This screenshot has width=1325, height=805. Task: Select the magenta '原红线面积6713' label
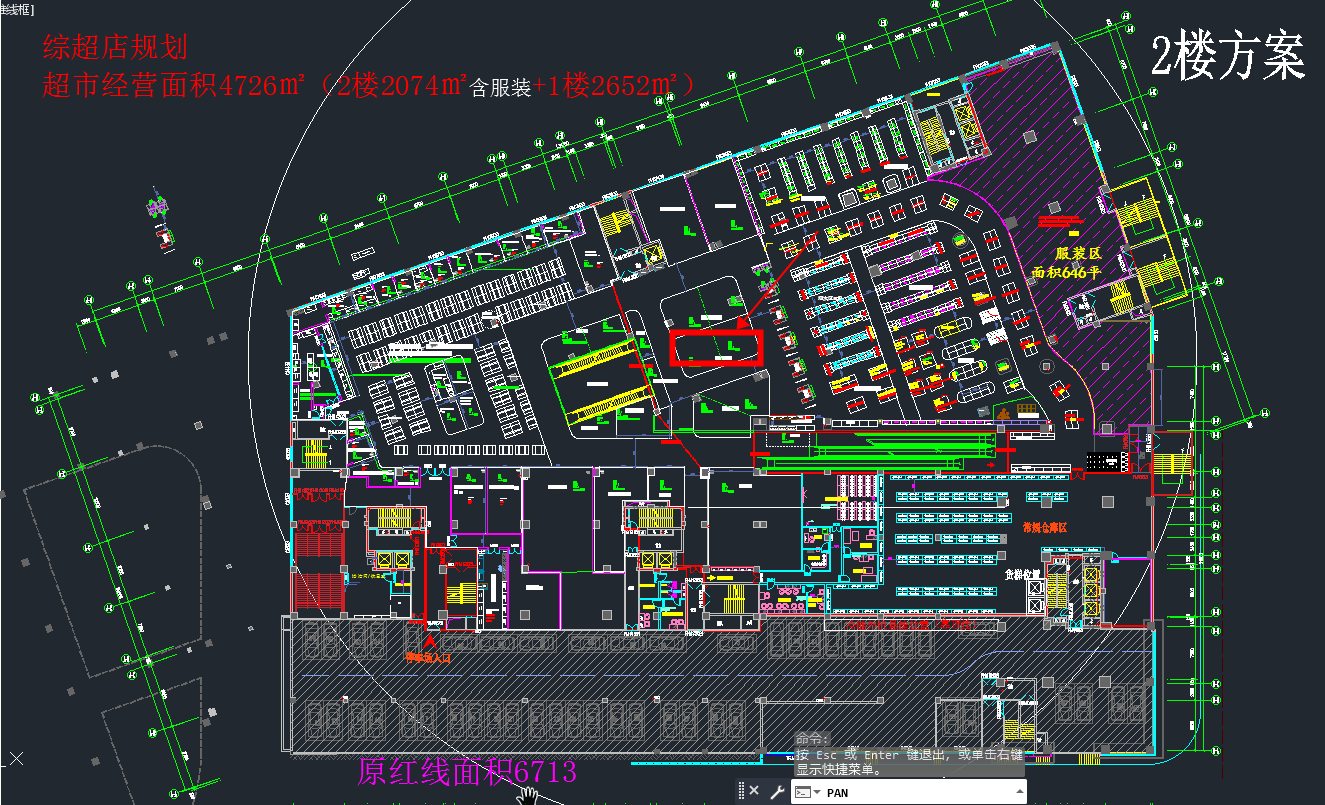coord(467,772)
